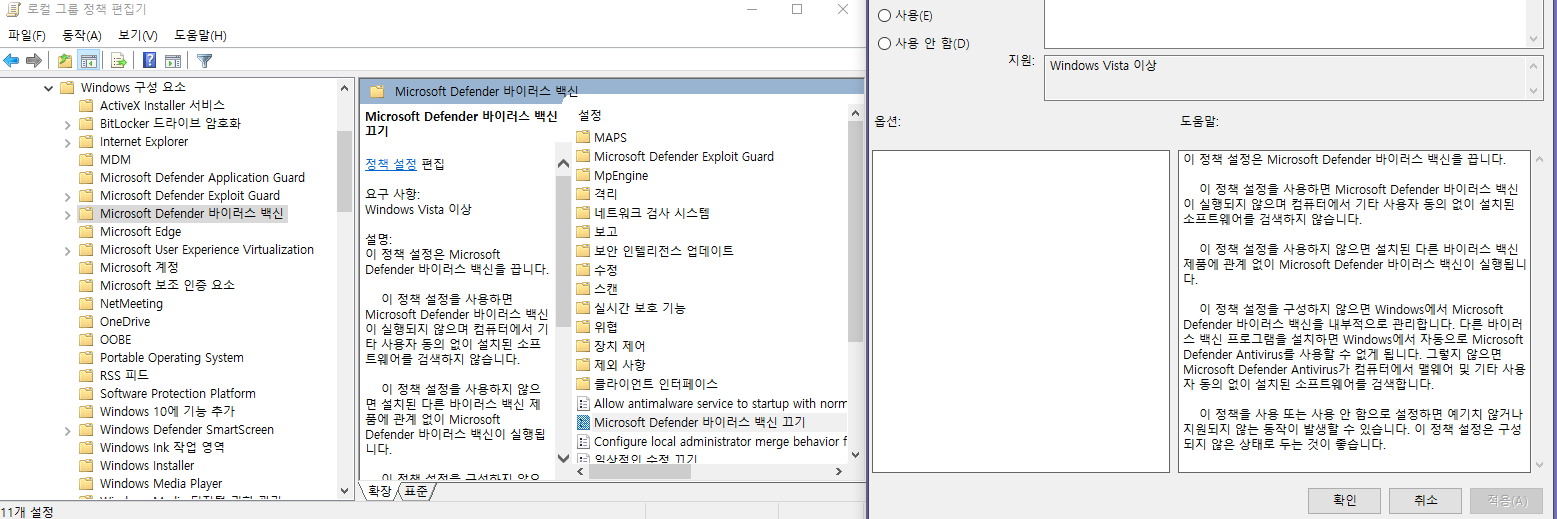Click folder icon beside 위협 in list

pyautogui.click(x=584, y=327)
